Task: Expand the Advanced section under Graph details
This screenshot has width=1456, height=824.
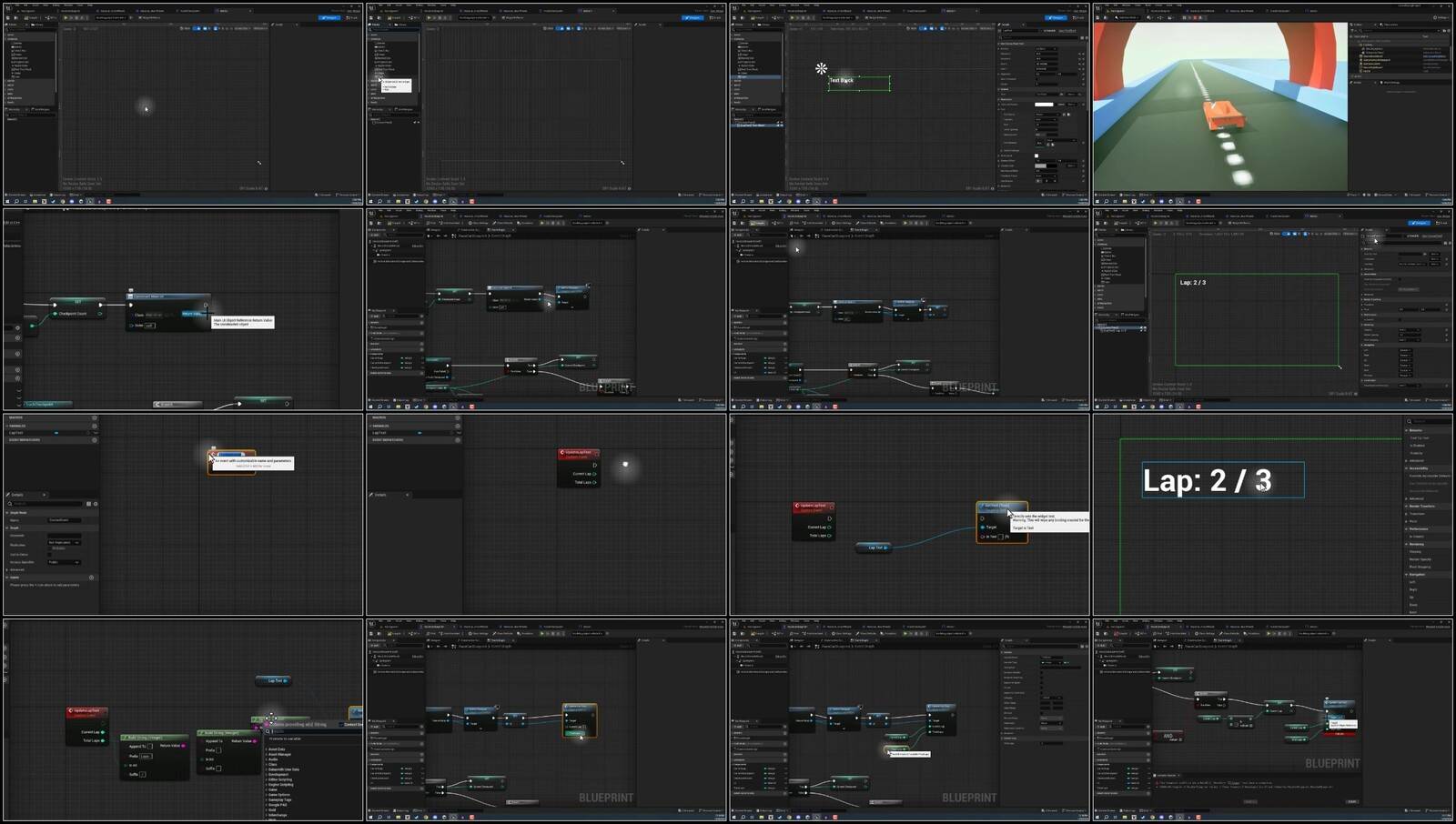Action: (x=7, y=570)
